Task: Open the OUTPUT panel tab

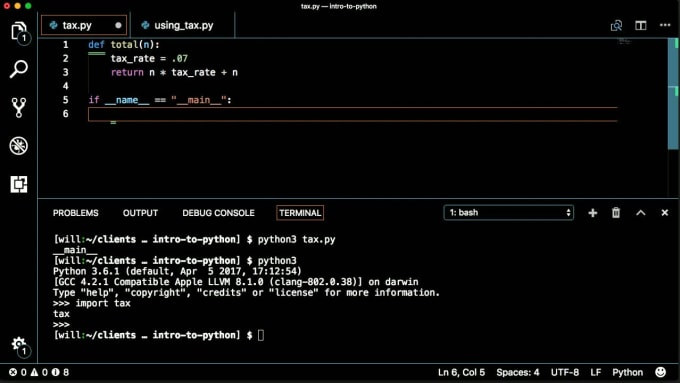Action: 140,213
